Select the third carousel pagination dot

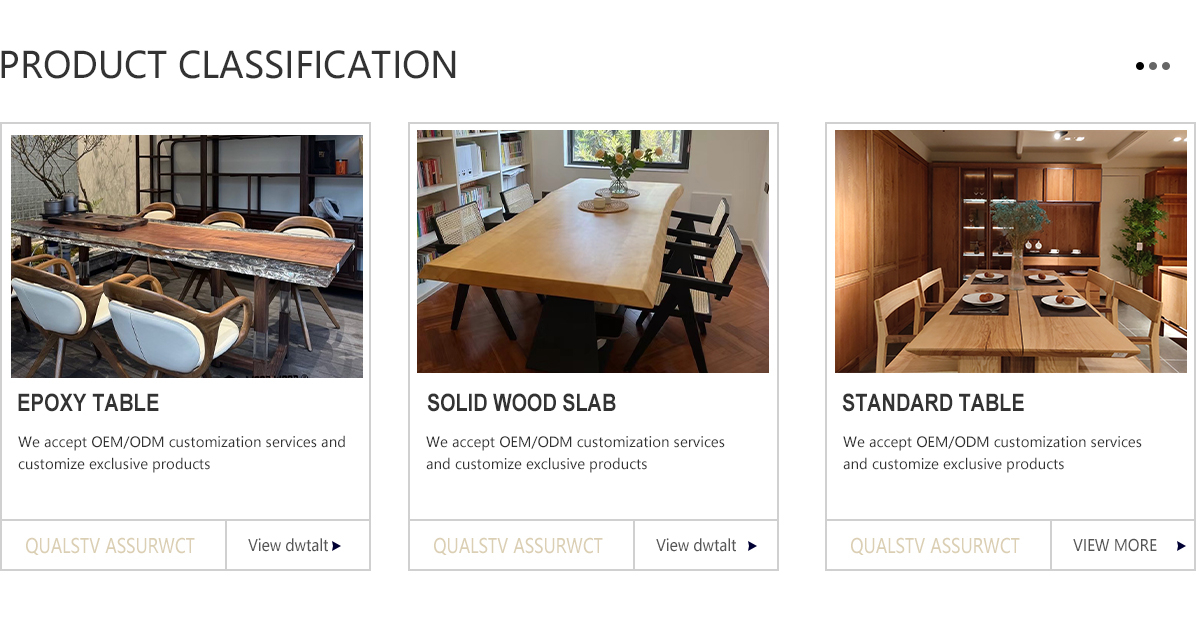(x=1165, y=66)
